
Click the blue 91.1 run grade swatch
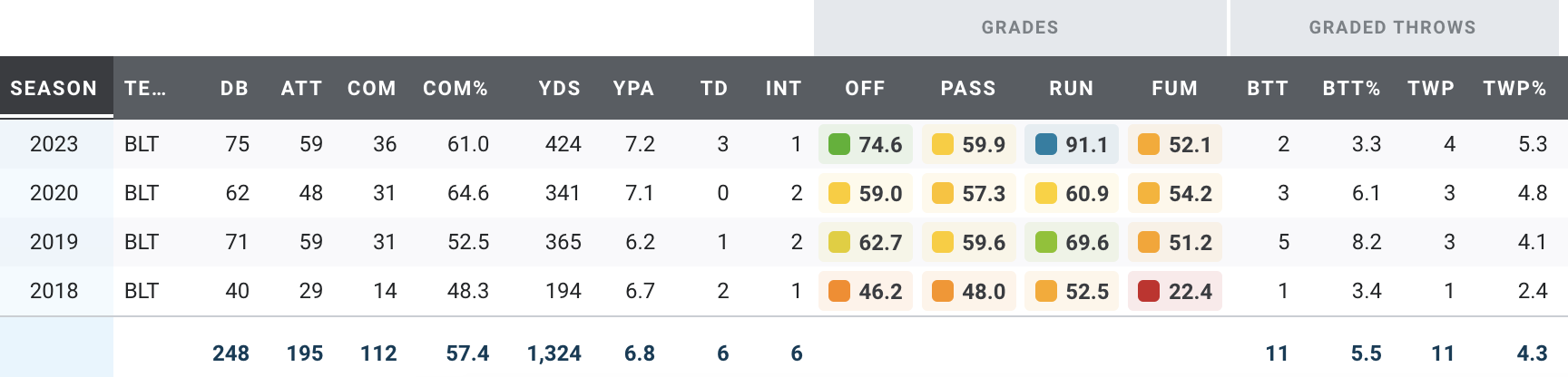tap(1046, 144)
